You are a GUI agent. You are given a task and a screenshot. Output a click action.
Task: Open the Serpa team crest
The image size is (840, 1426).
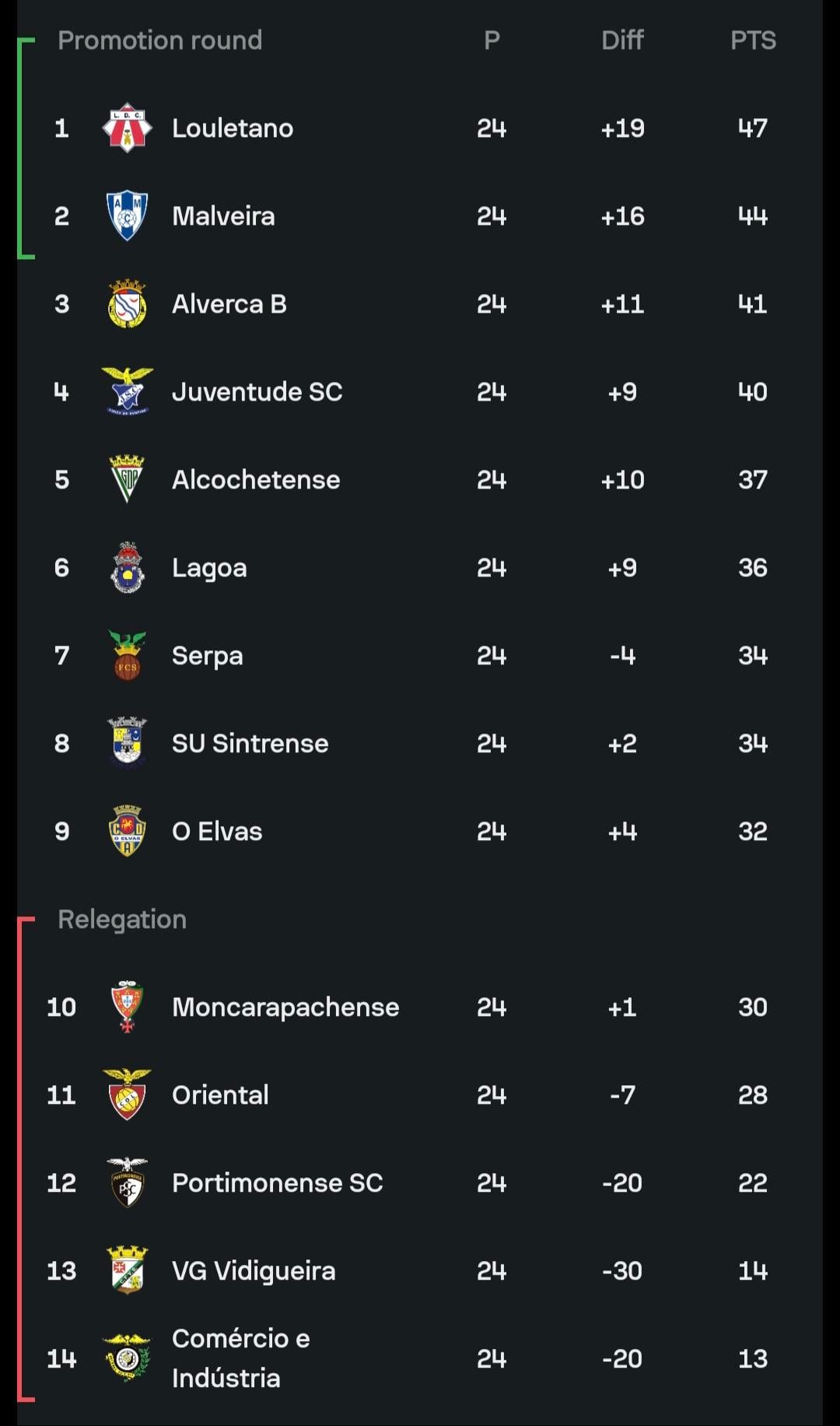[127, 656]
